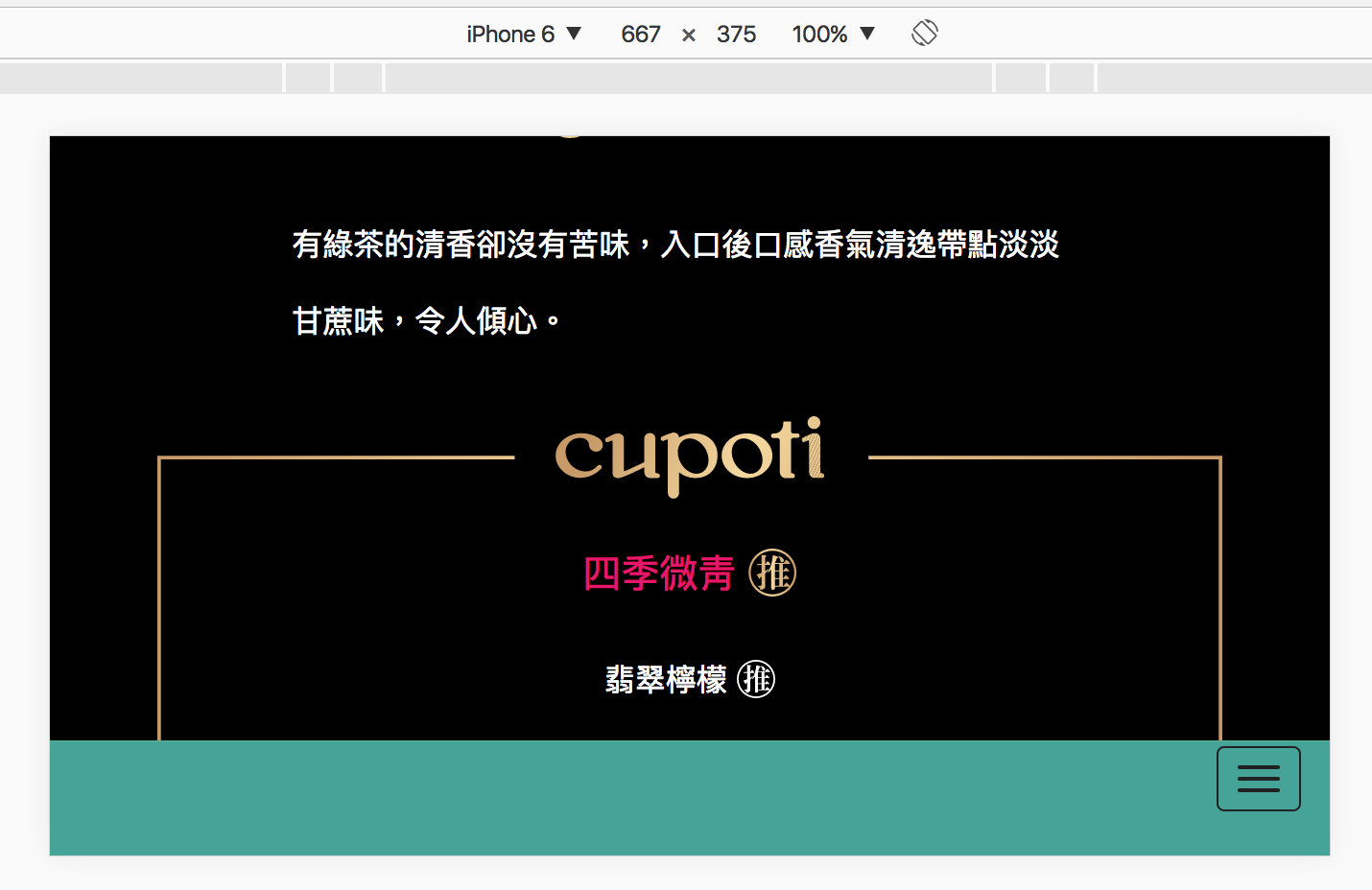Click the empty teal navigation bar area

624,798
